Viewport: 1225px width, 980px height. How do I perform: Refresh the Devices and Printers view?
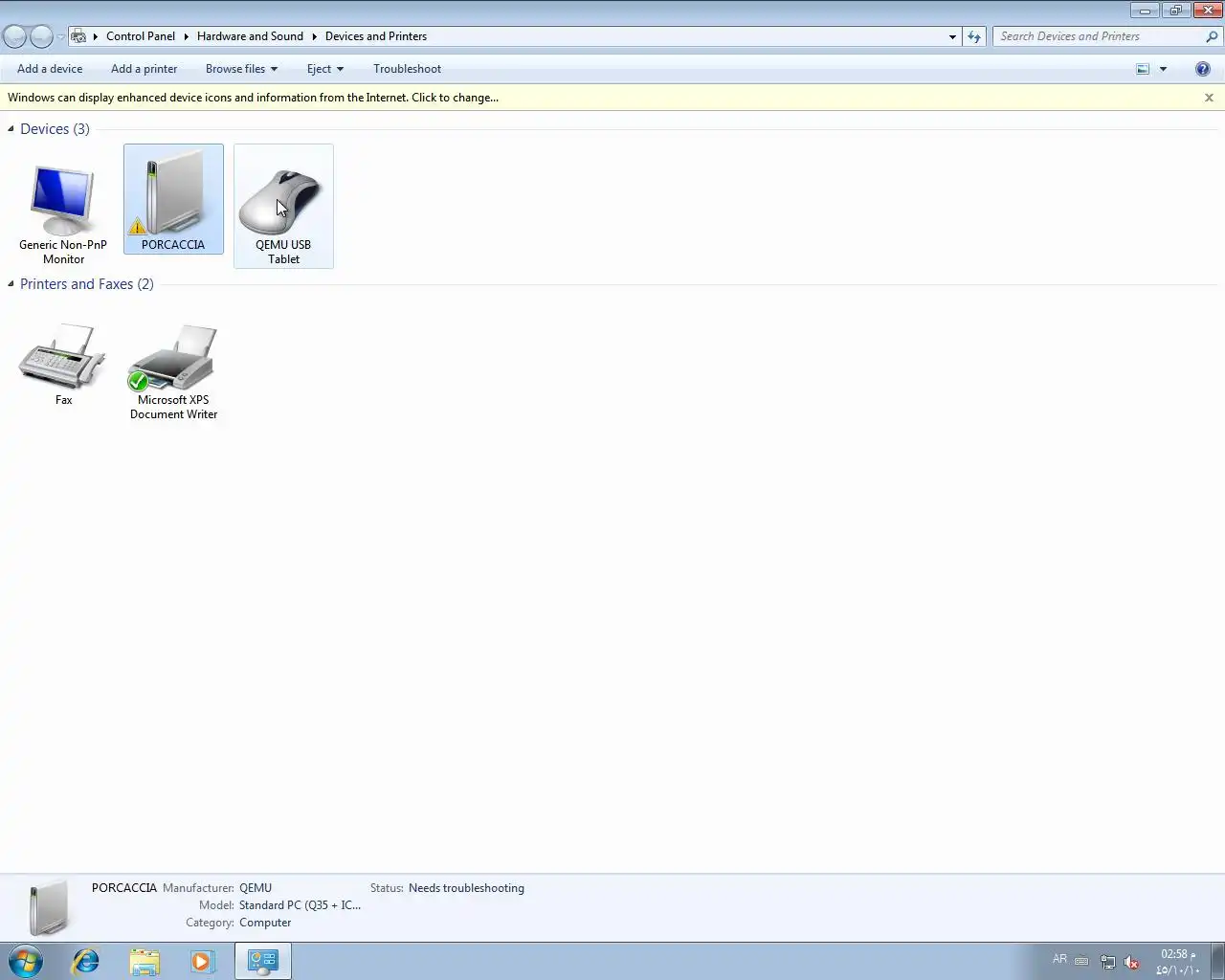[x=974, y=36]
